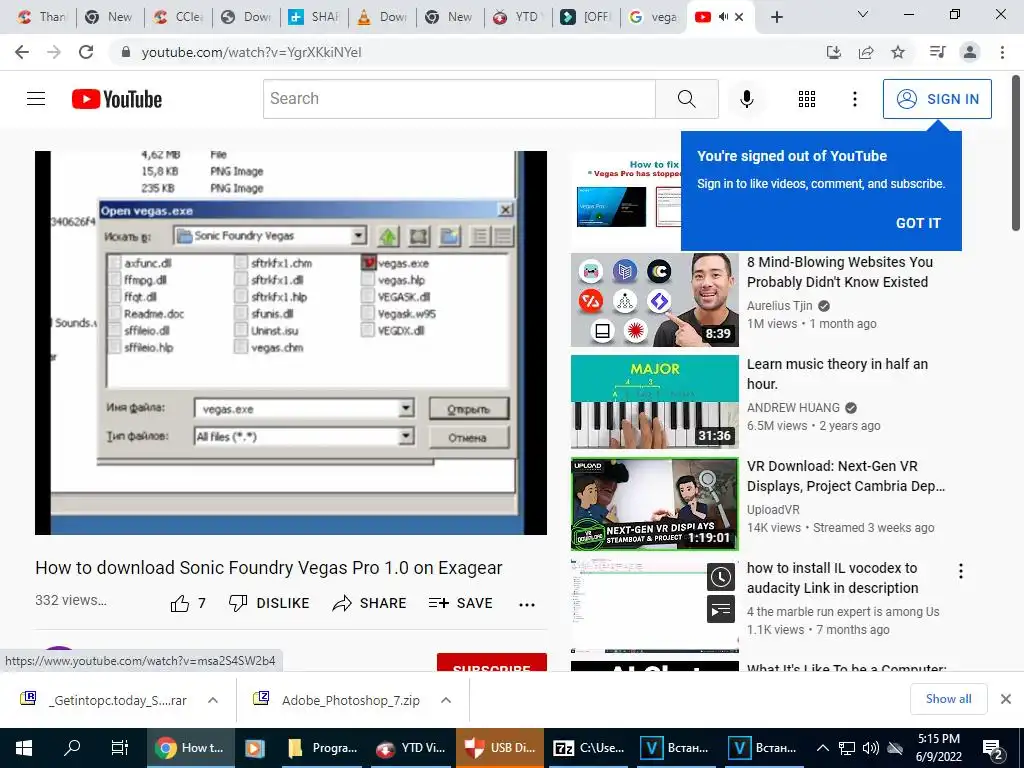Image resolution: width=1024 pixels, height=768 pixels.
Task: Show hidden system tray icons
Action: tap(823, 748)
